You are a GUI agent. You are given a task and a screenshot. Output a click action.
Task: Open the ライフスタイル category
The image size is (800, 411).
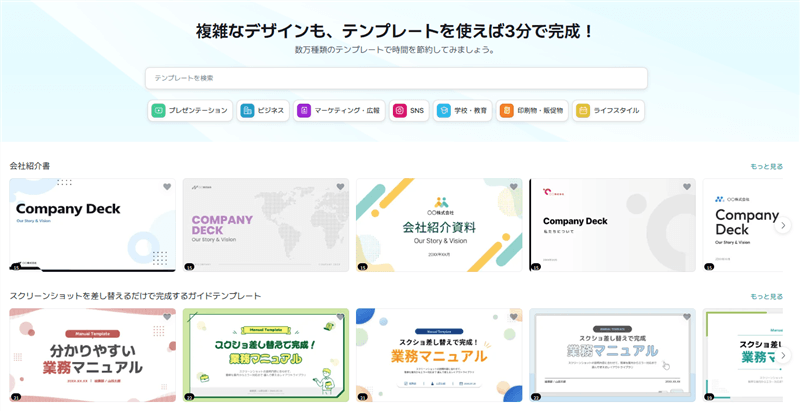(x=608, y=110)
